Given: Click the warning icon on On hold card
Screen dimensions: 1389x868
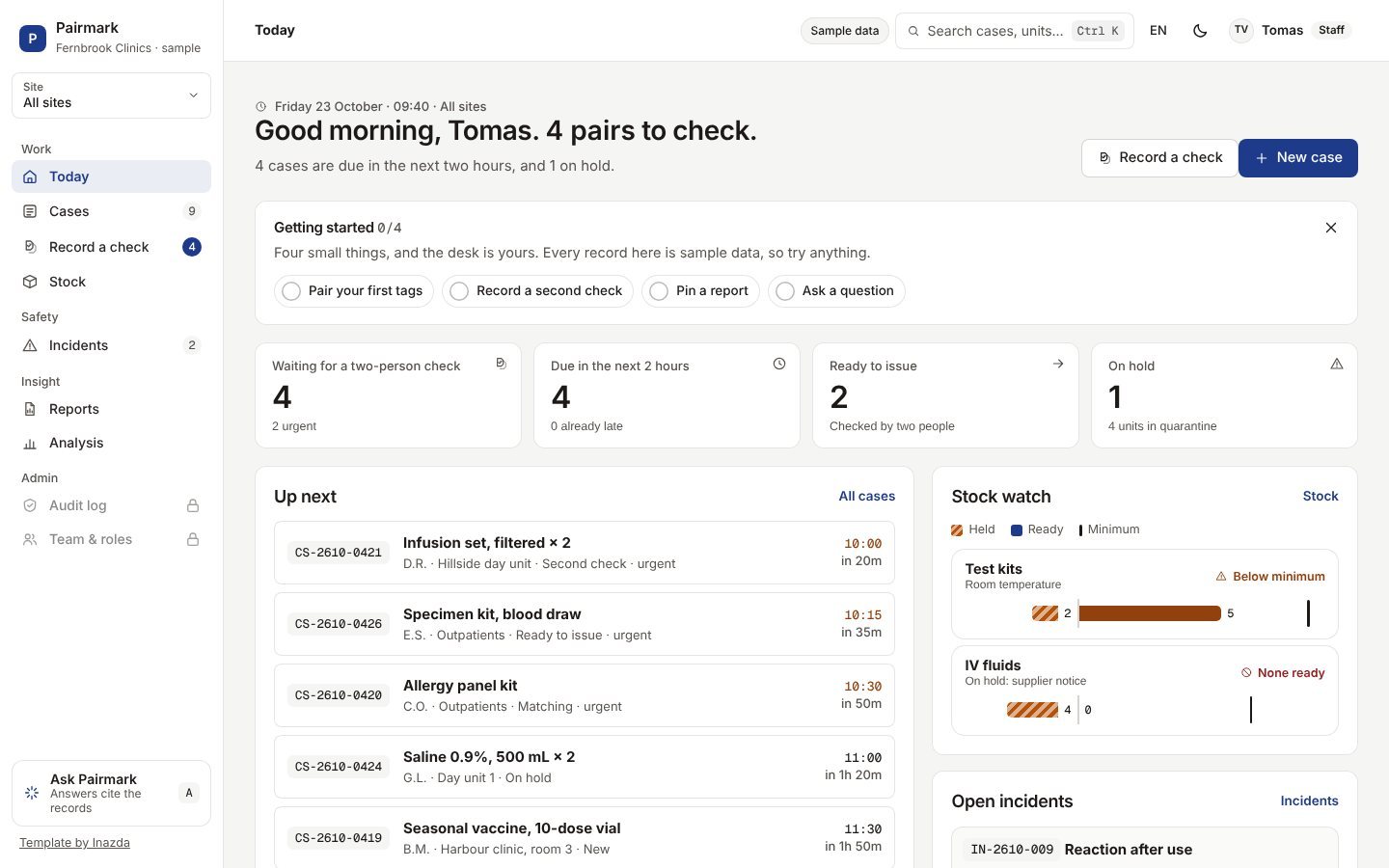Looking at the screenshot, I should pos(1337,364).
